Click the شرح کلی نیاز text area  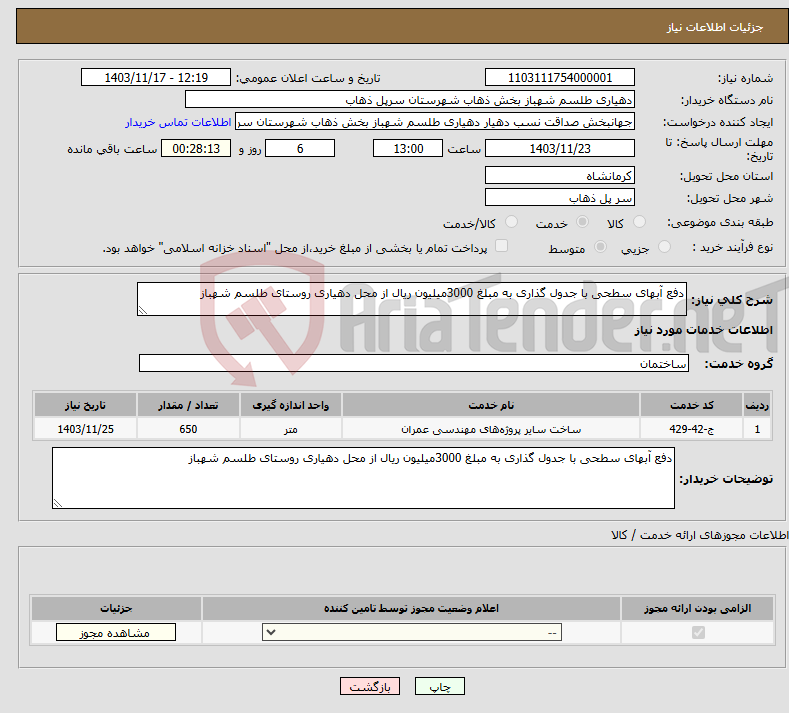click(x=412, y=299)
